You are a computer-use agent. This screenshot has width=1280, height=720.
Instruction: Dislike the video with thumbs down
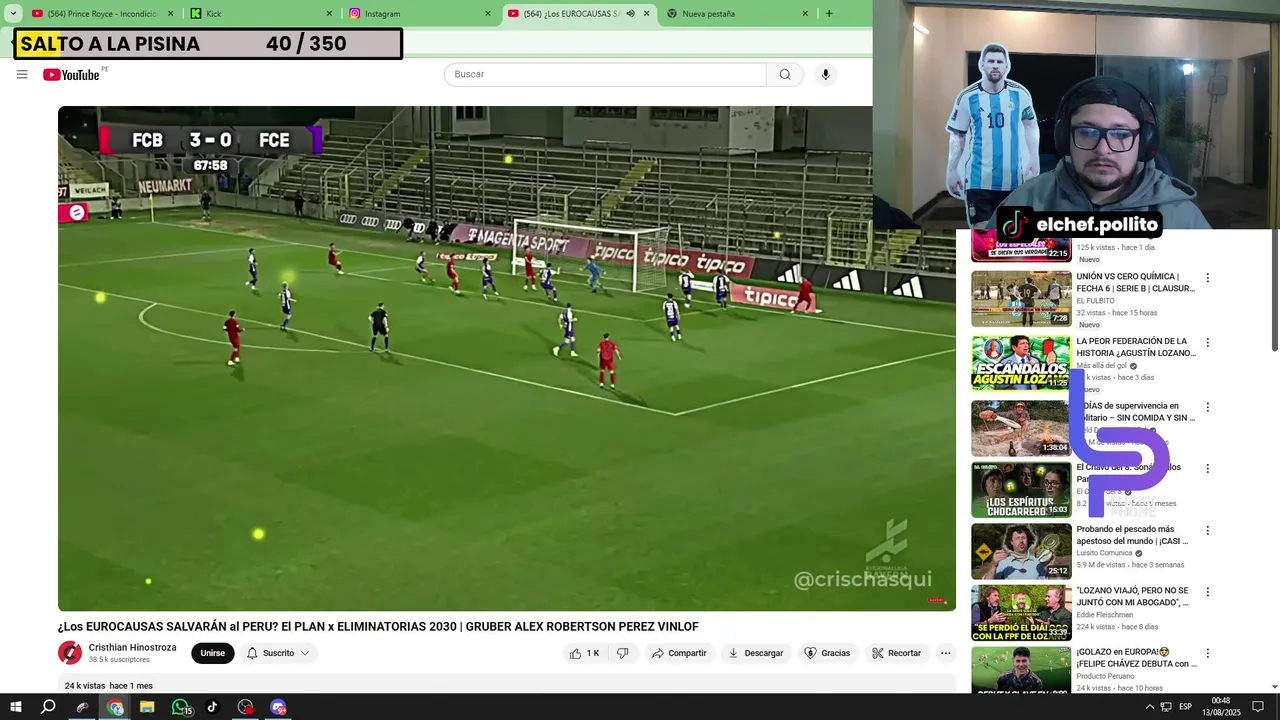pos(623,653)
